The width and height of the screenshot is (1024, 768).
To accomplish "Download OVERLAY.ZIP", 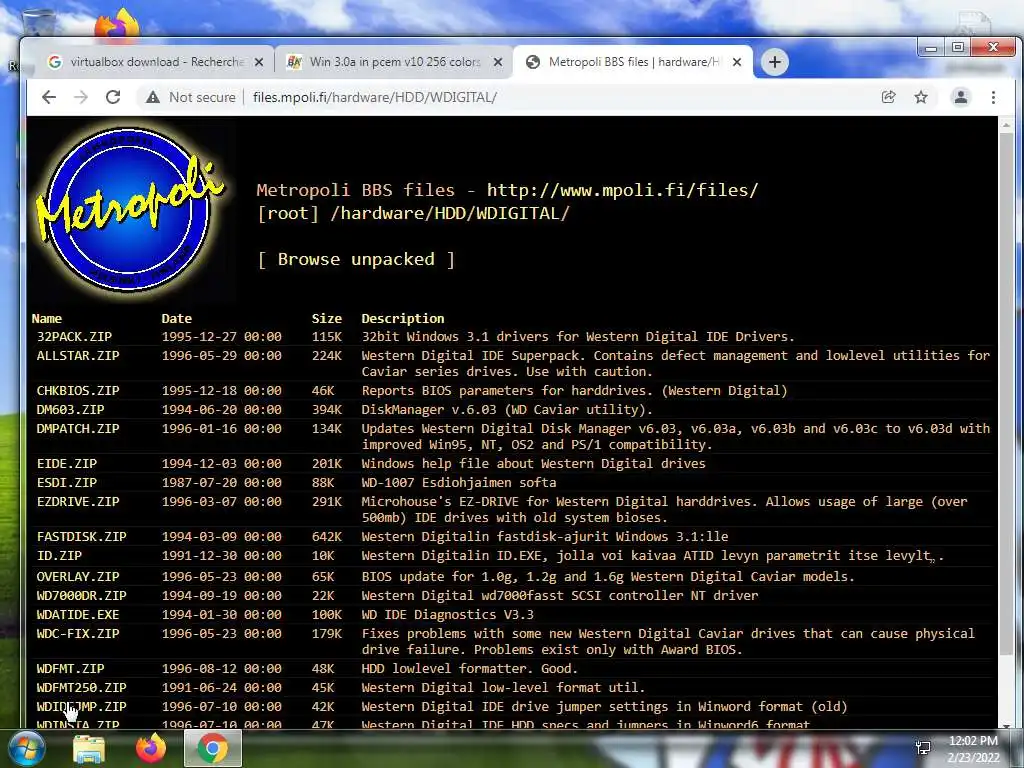I will click(x=78, y=577).
